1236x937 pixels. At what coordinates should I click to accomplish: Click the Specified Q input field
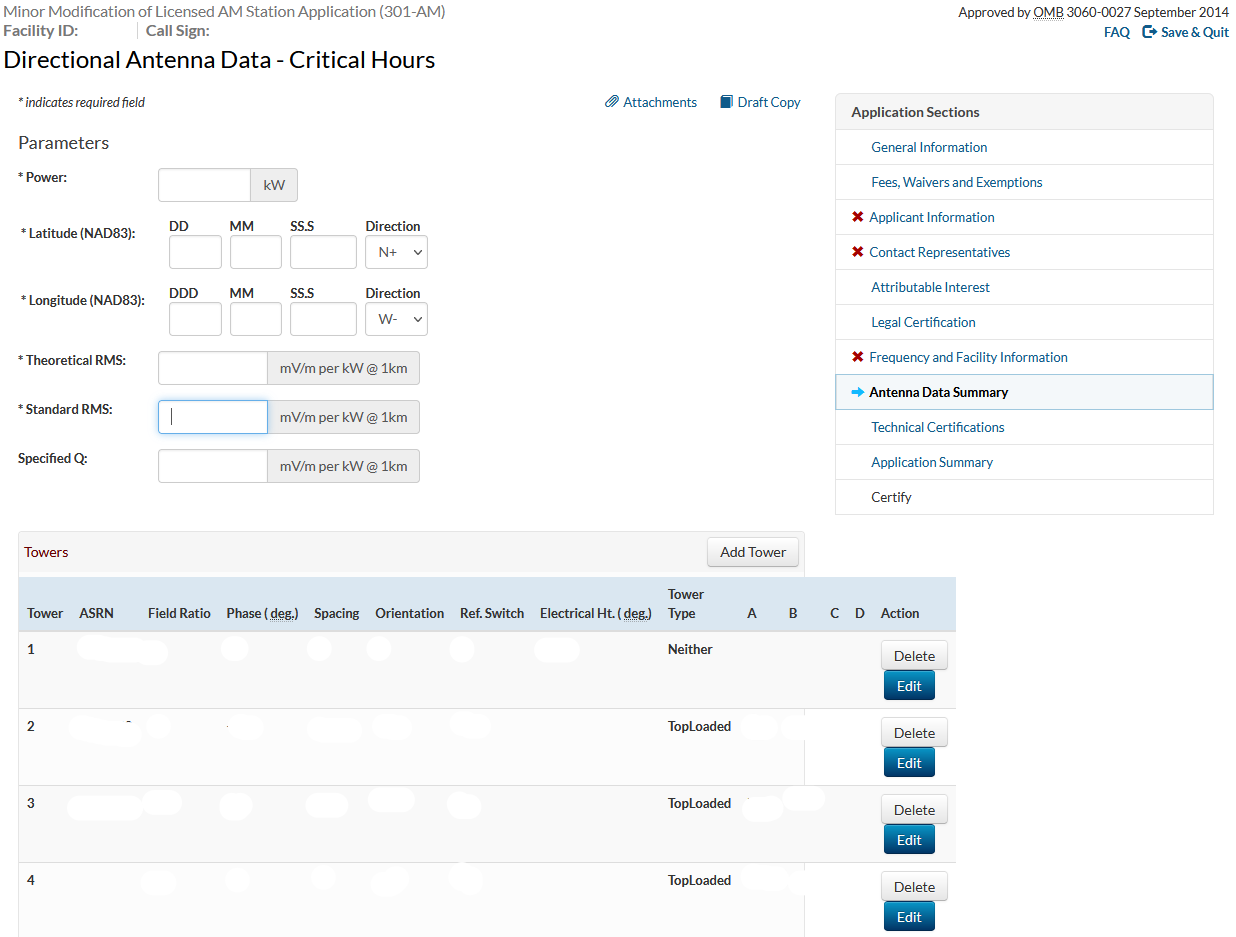[x=212, y=466]
